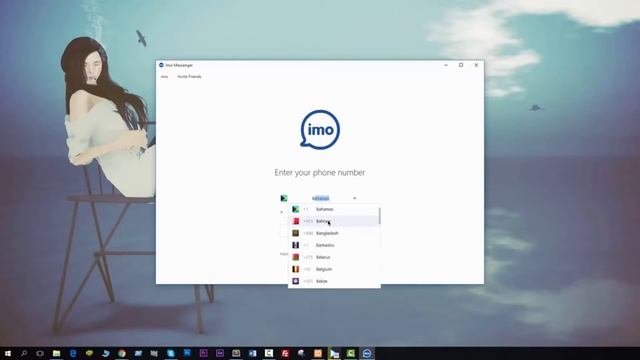
Task: Click the imo Messenger title bar icon
Action: (161, 65)
